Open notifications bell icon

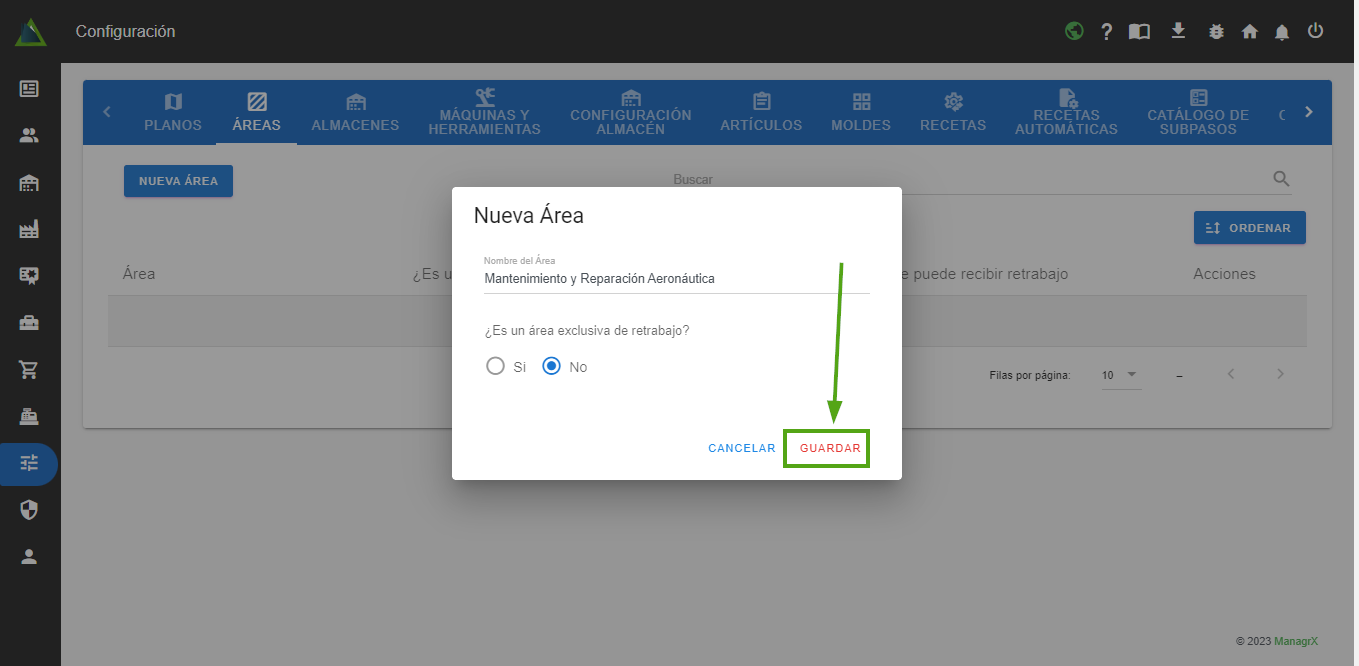pyautogui.click(x=1282, y=32)
